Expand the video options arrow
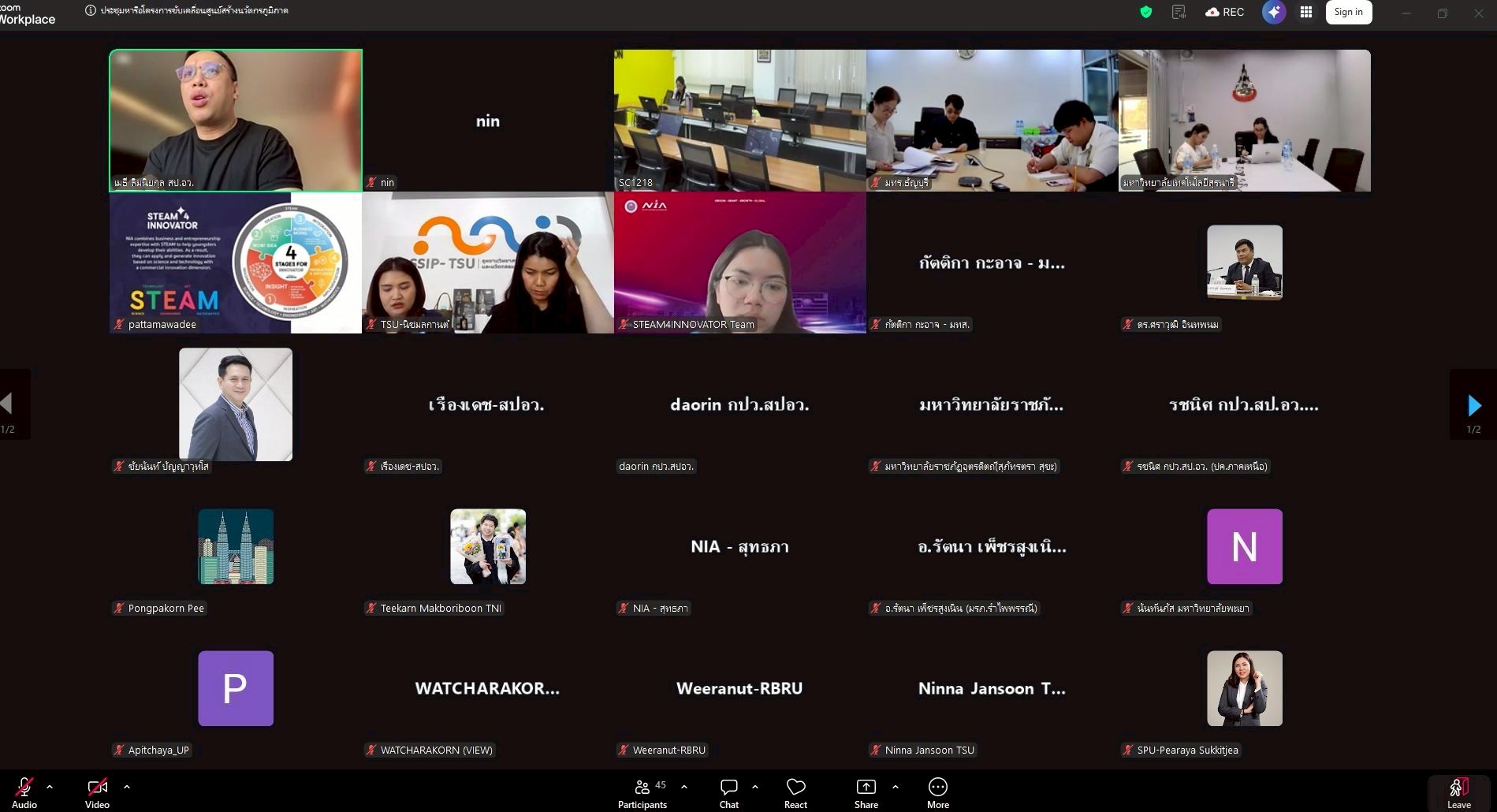 tap(127, 787)
